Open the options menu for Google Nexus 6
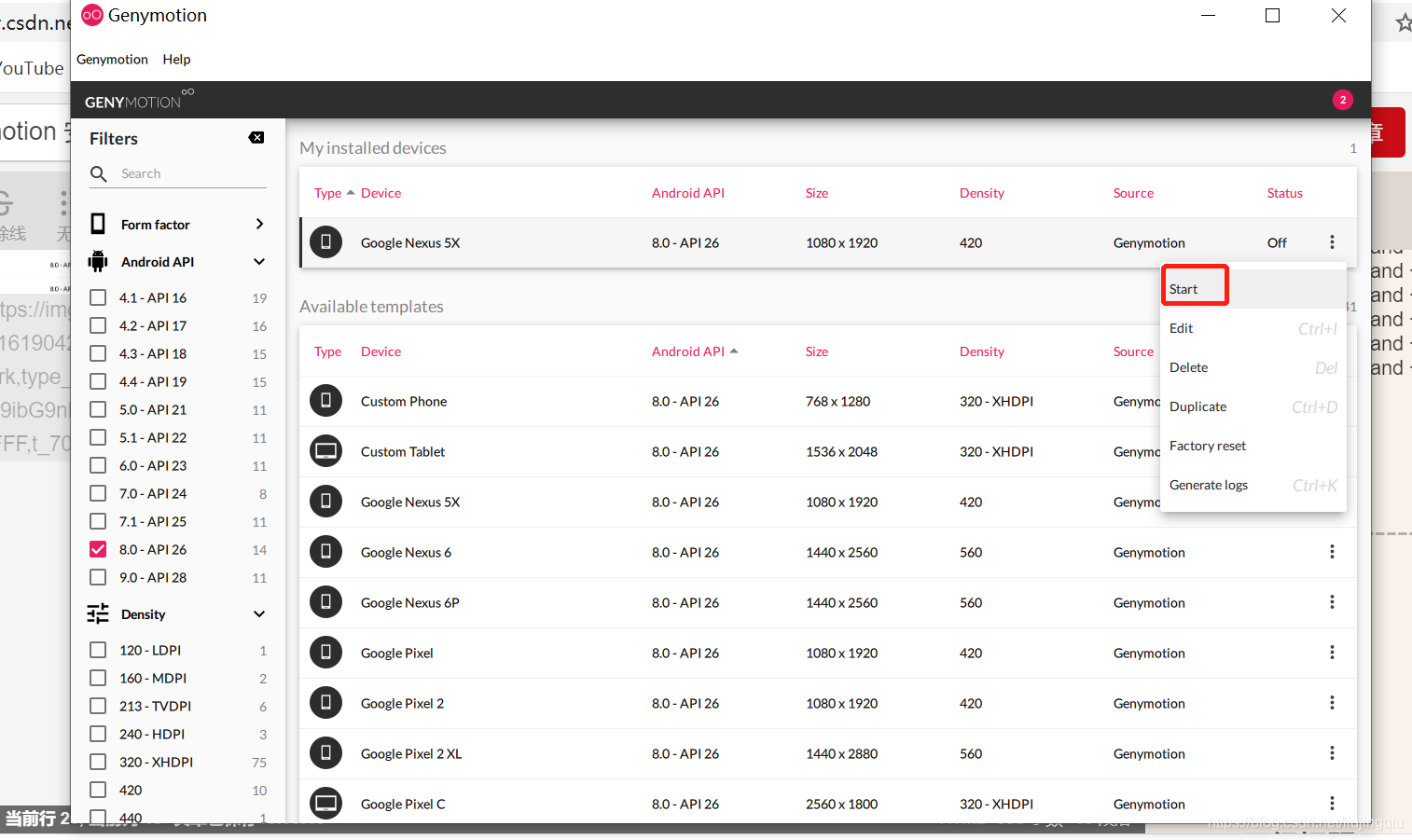The width and height of the screenshot is (1412, 840). (1332, 552)
